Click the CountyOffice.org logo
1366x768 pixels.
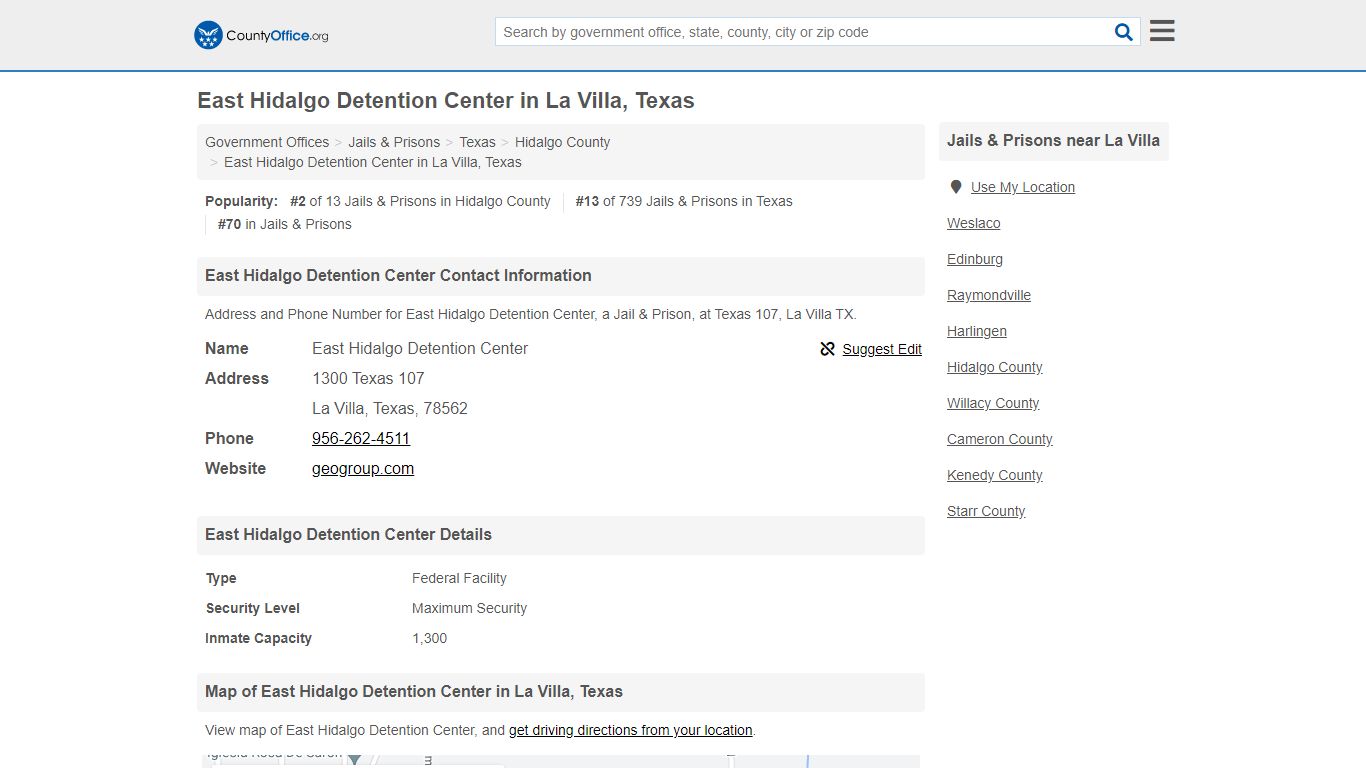point(261,35)
